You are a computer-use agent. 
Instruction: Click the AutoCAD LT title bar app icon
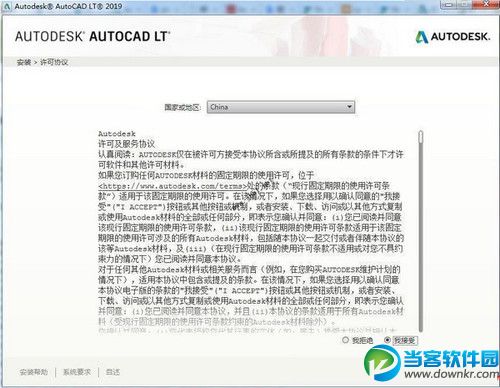[6, 6]
